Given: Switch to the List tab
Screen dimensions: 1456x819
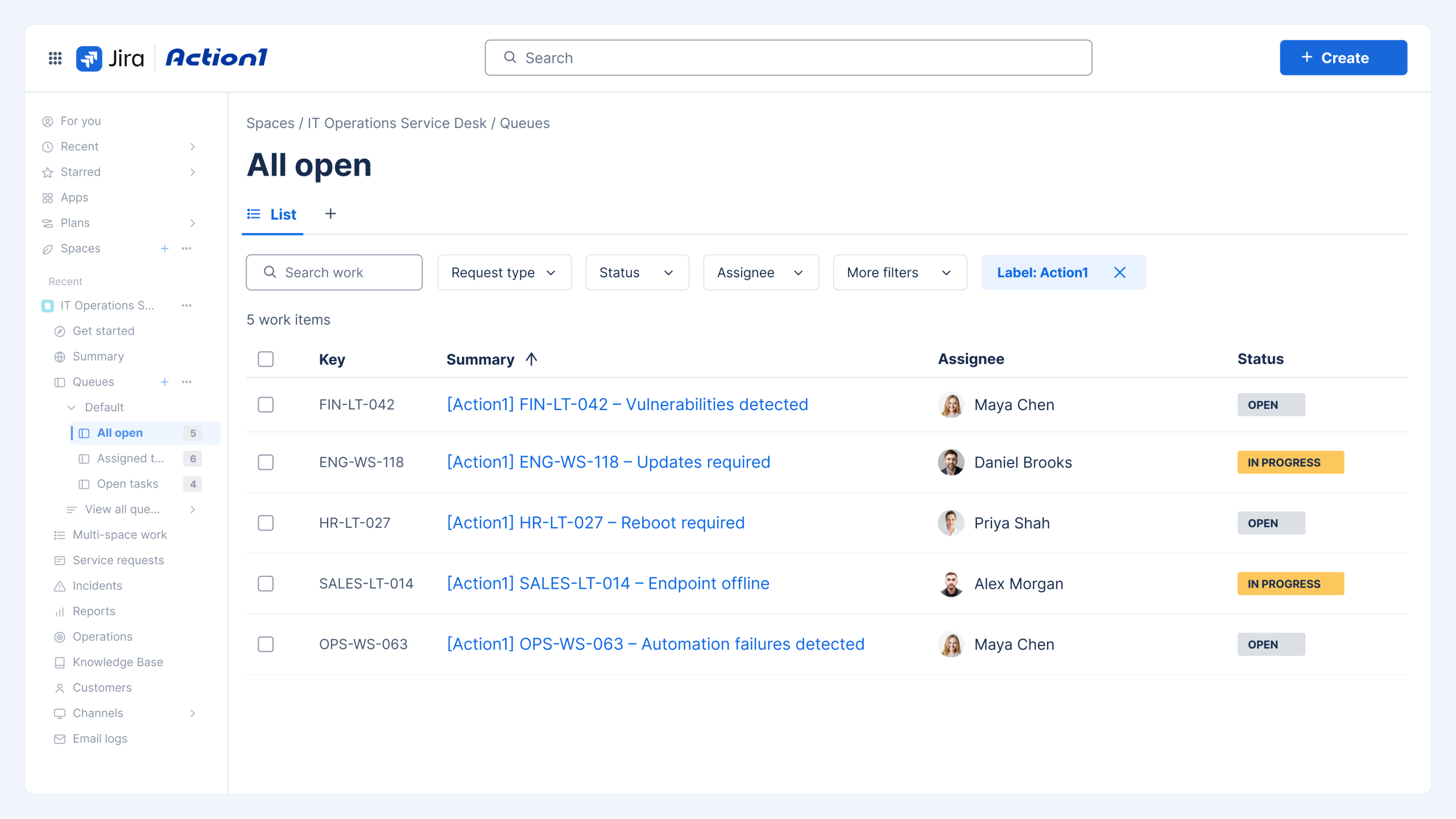Looking at the screenshot, I should [272, 214].
